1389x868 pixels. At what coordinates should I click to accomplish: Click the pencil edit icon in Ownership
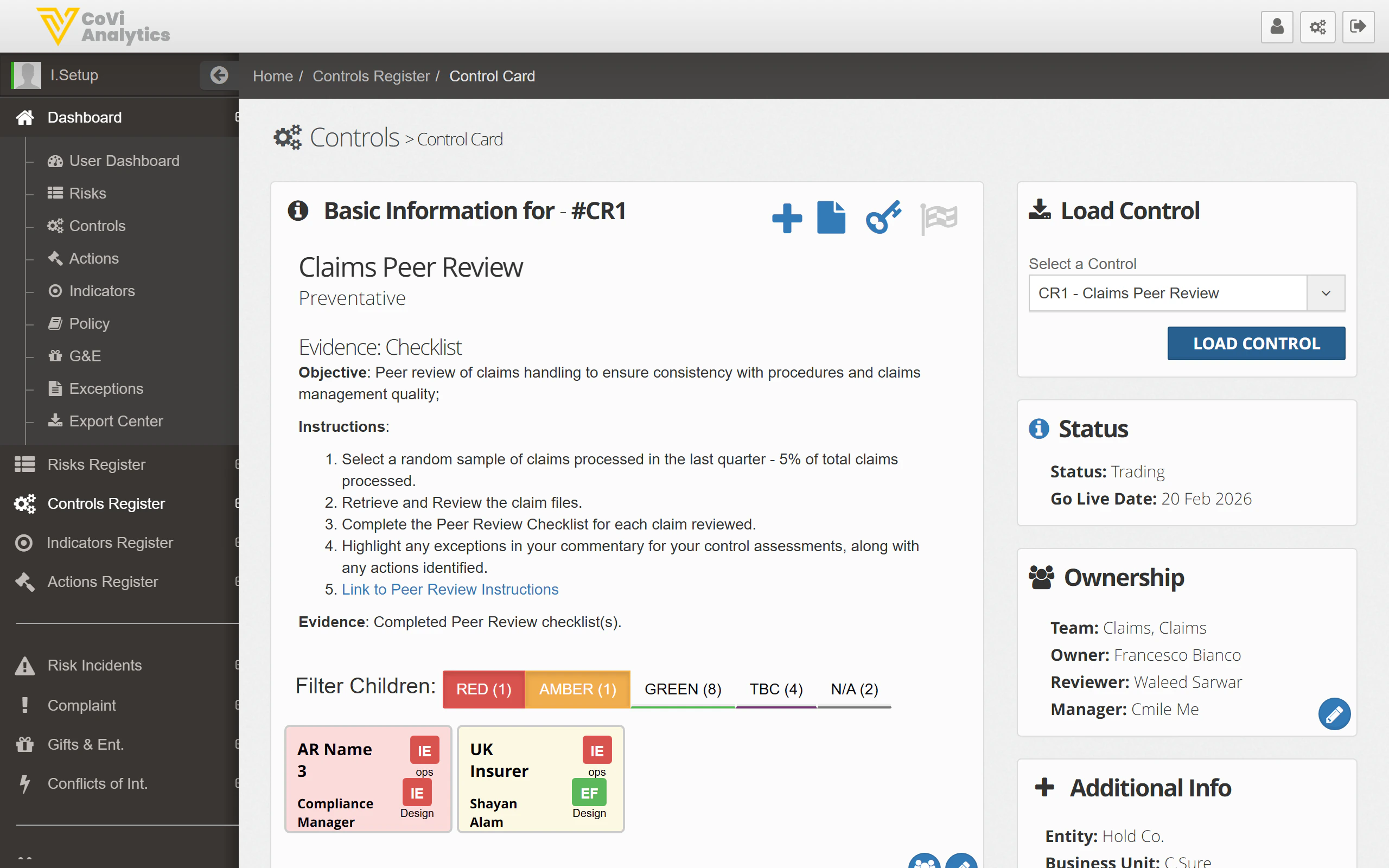pyautogui.click(x=1334, y=713)
